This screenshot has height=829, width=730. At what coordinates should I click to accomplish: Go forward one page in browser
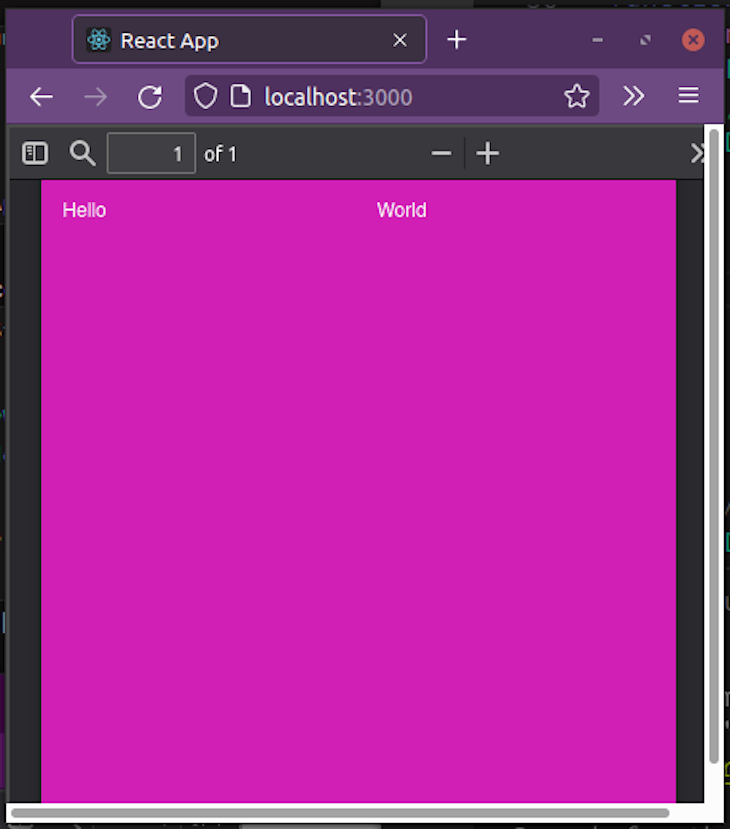point(96,97)
